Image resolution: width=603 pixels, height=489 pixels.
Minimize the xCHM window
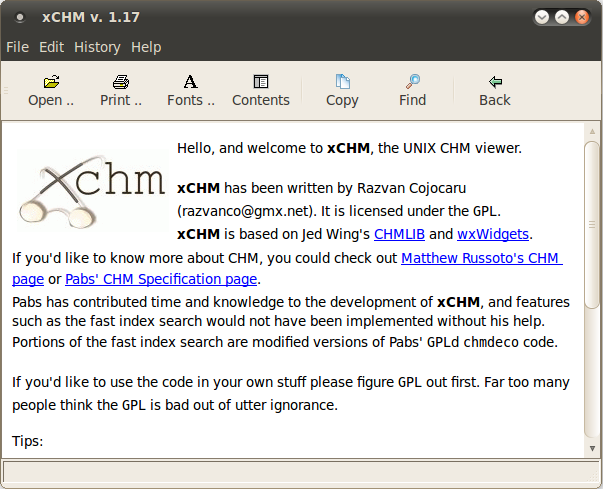pos(542,17)
